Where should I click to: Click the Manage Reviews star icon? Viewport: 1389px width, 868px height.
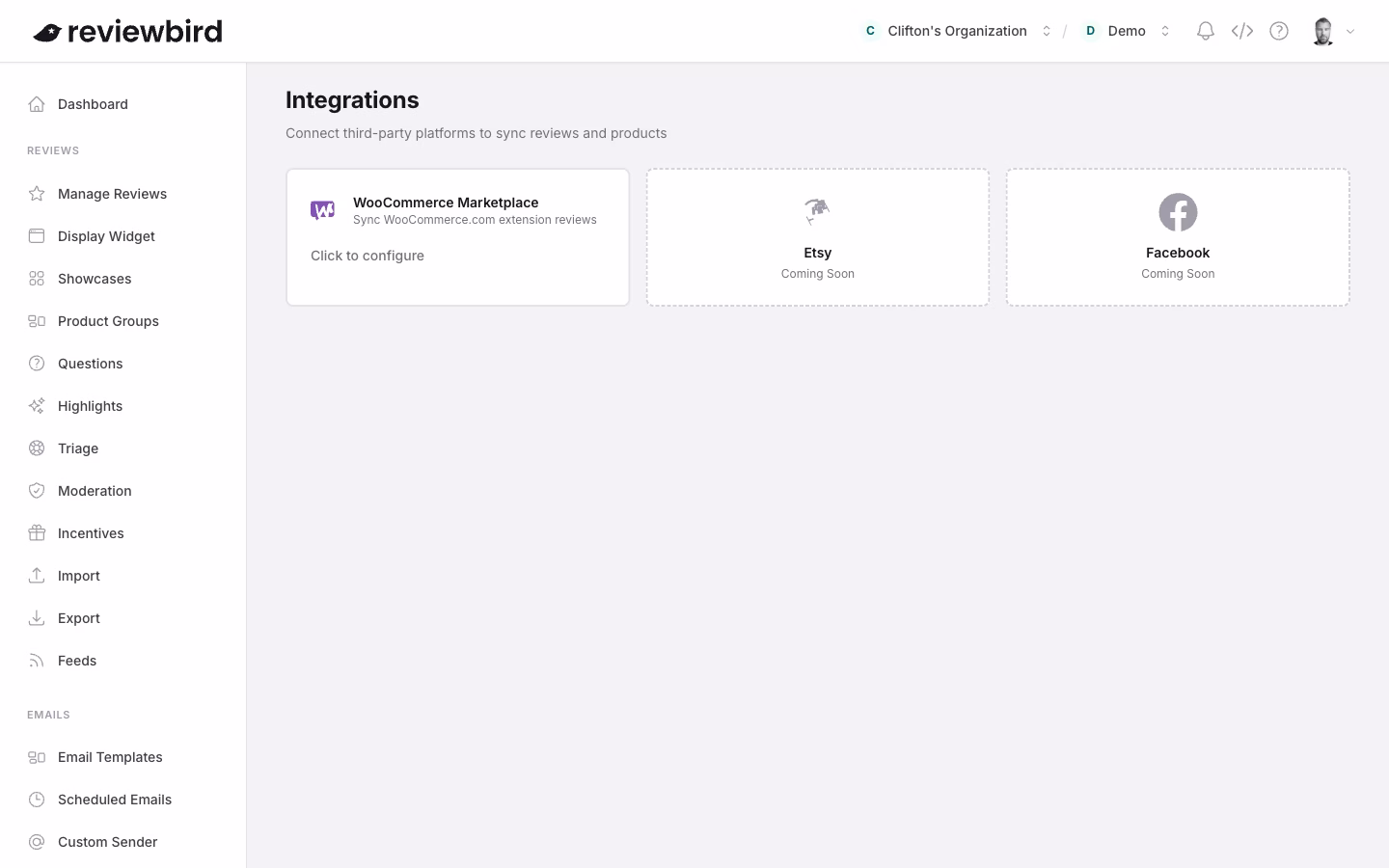tap(37, 194)
